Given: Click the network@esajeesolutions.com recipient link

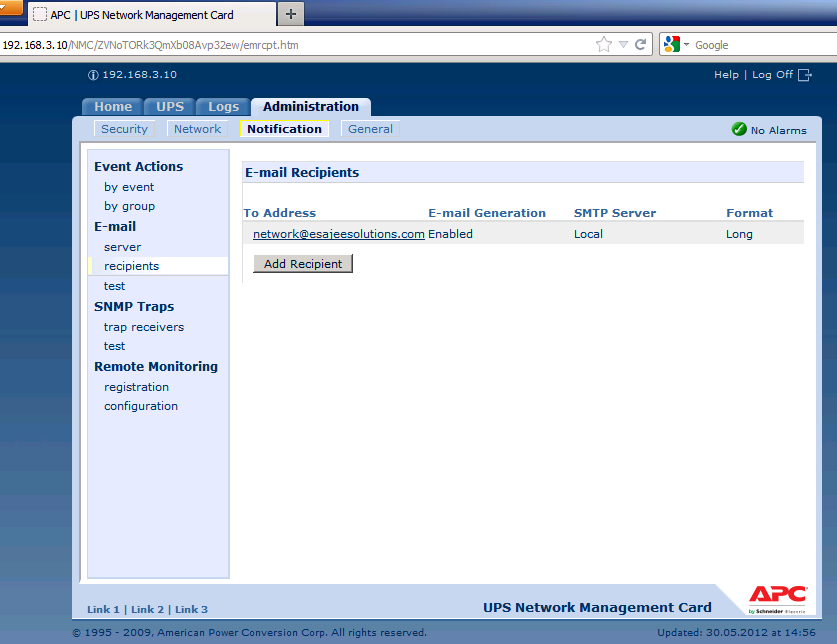Looking at the screenshot, I should click(338, 234).
